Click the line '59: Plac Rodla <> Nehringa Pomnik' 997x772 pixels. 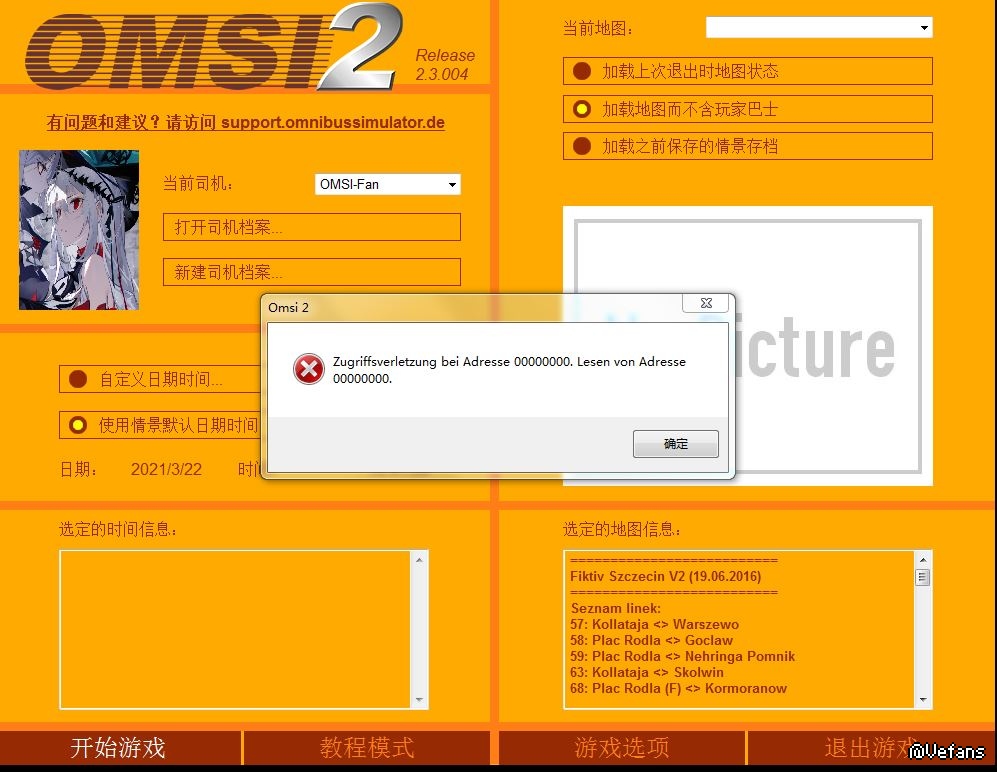[x=682, y=656]
